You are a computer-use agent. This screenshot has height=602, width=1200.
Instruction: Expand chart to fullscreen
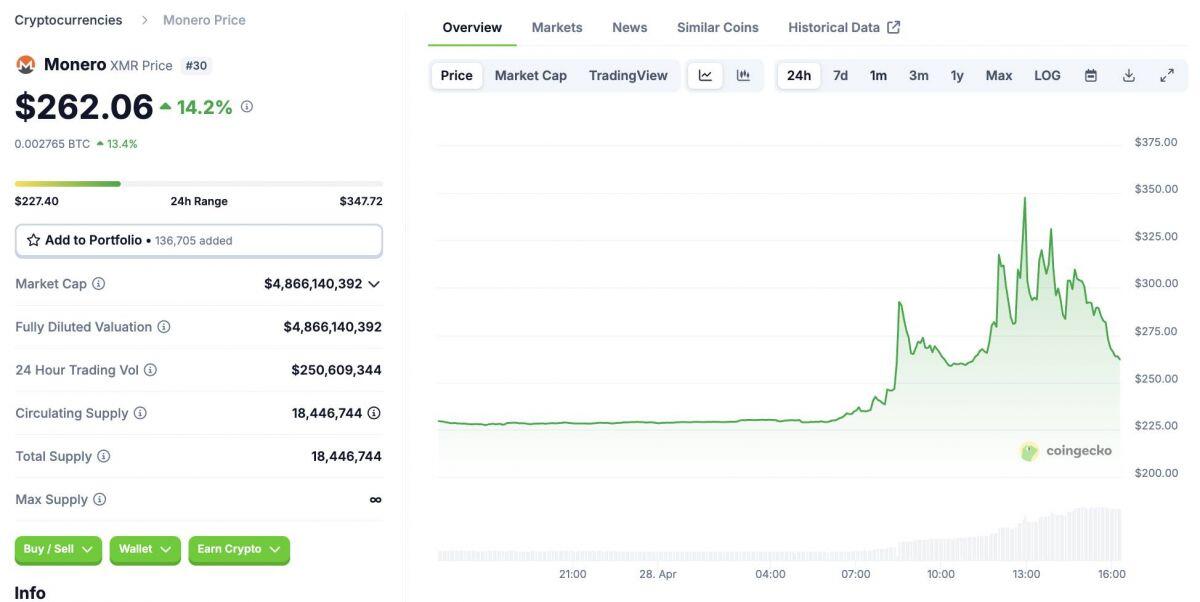point(1167,75)
